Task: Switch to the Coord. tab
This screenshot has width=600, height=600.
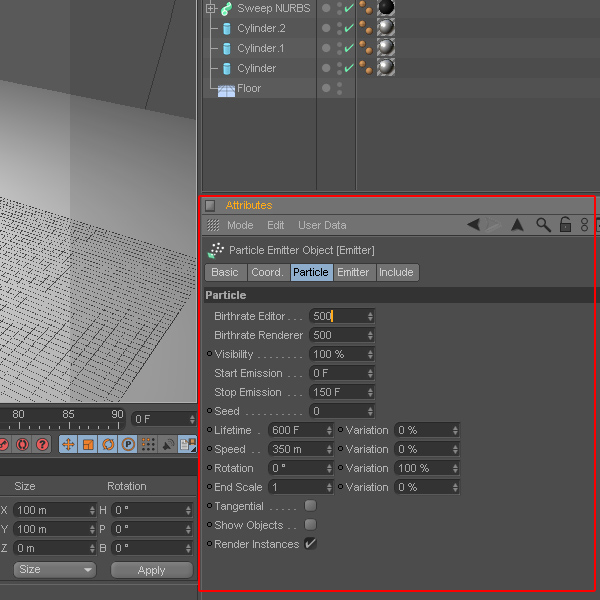Action: [268, 272]
